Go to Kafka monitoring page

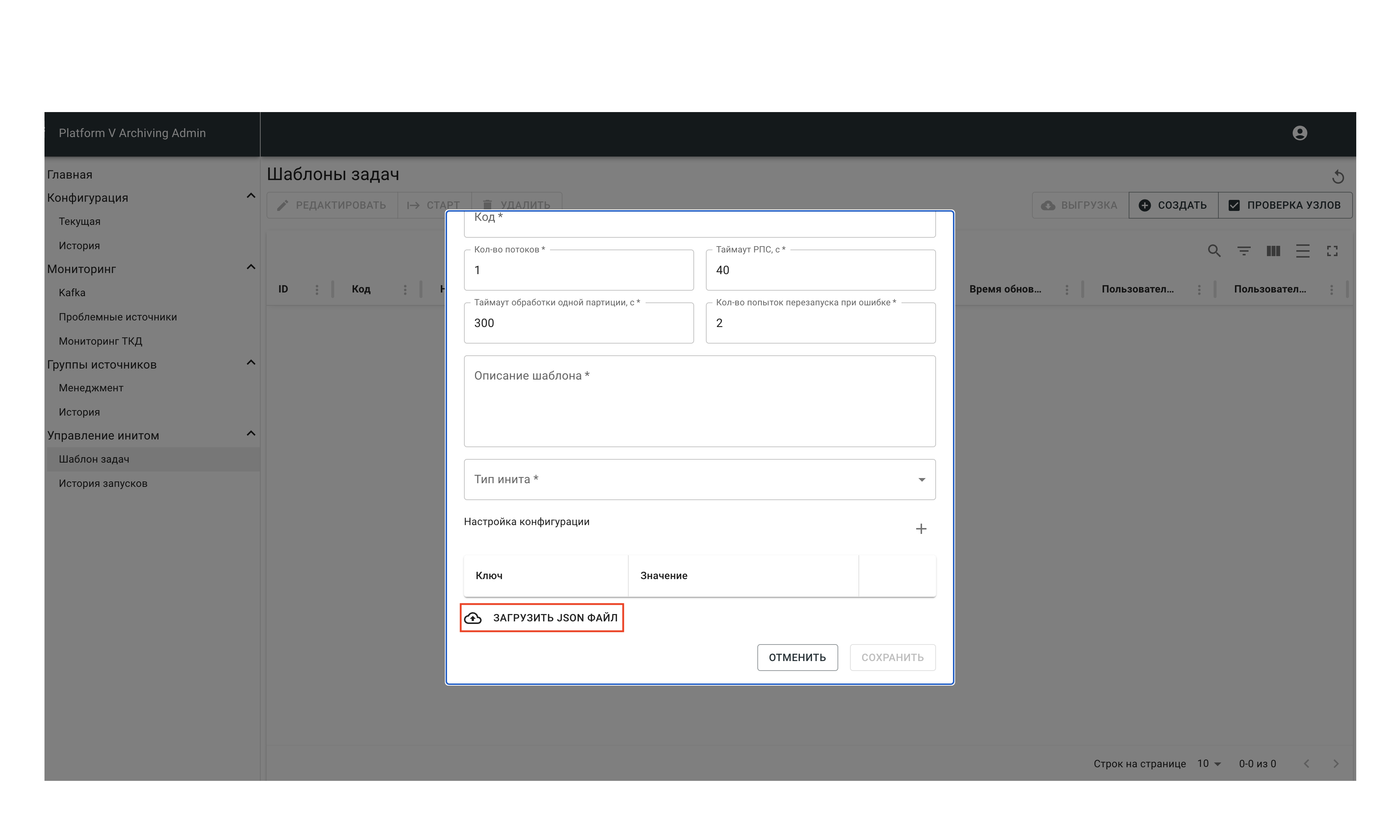click(x=72, y=292)
